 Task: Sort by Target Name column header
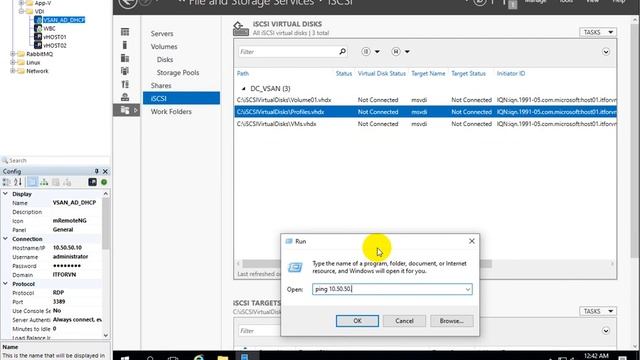pos(428,73)
